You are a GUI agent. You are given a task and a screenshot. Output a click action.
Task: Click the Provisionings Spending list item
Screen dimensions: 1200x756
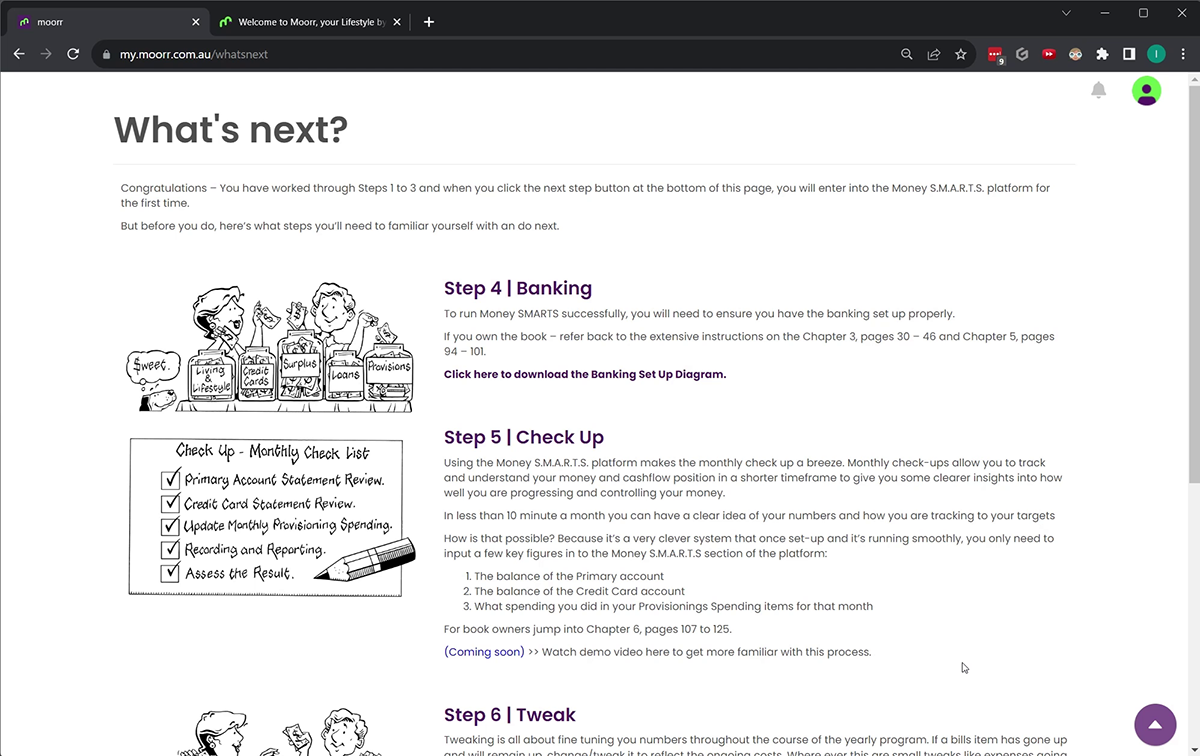[673, 606]
